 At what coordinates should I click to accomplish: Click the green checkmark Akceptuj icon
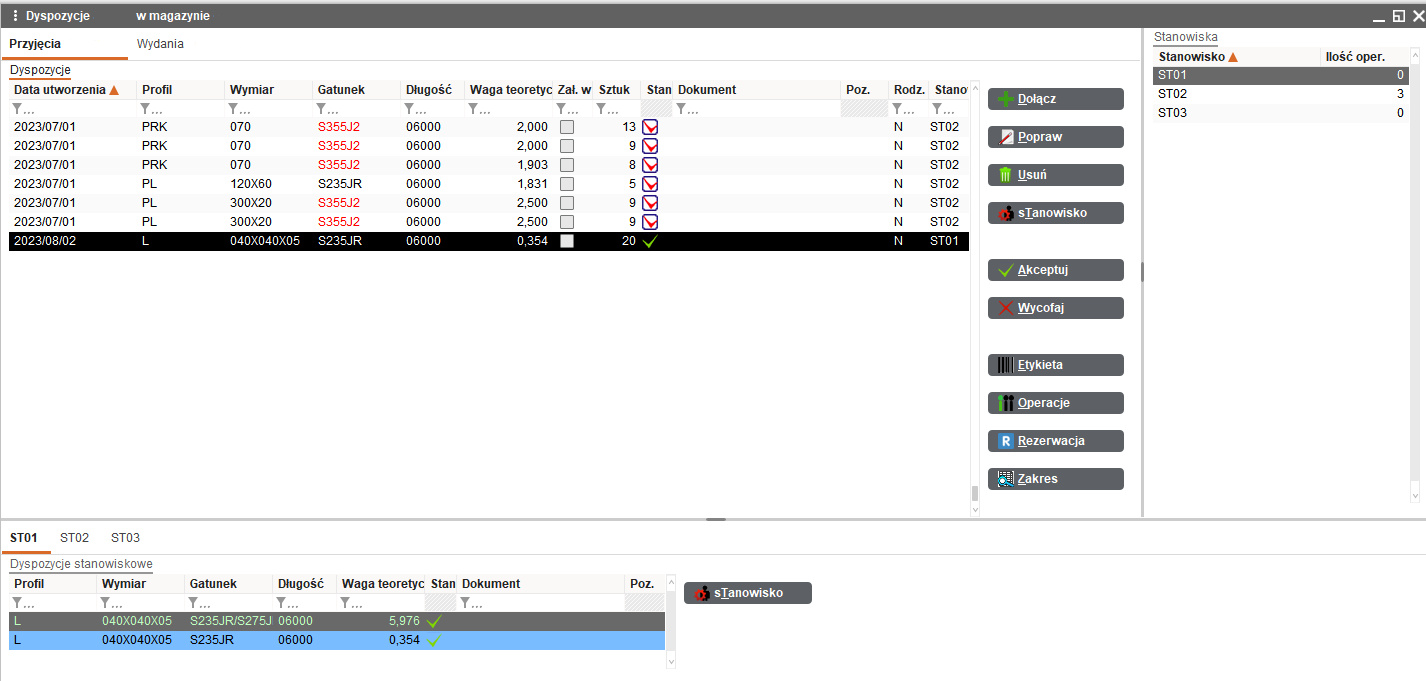pos(1006,270)
